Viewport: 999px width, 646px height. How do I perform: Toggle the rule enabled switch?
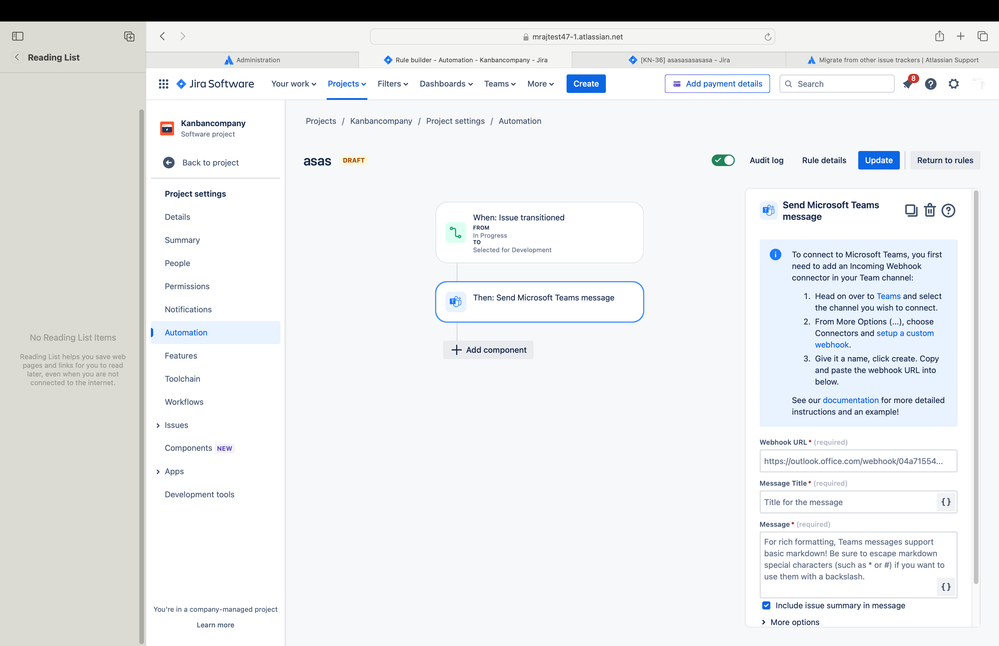point(723,160)
